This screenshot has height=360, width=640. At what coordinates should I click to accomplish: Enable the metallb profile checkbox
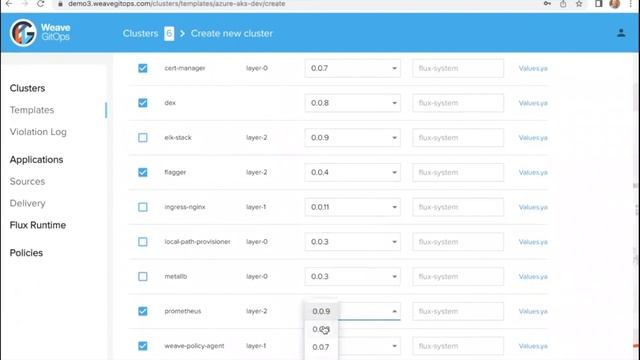click(x=142, y=276)
